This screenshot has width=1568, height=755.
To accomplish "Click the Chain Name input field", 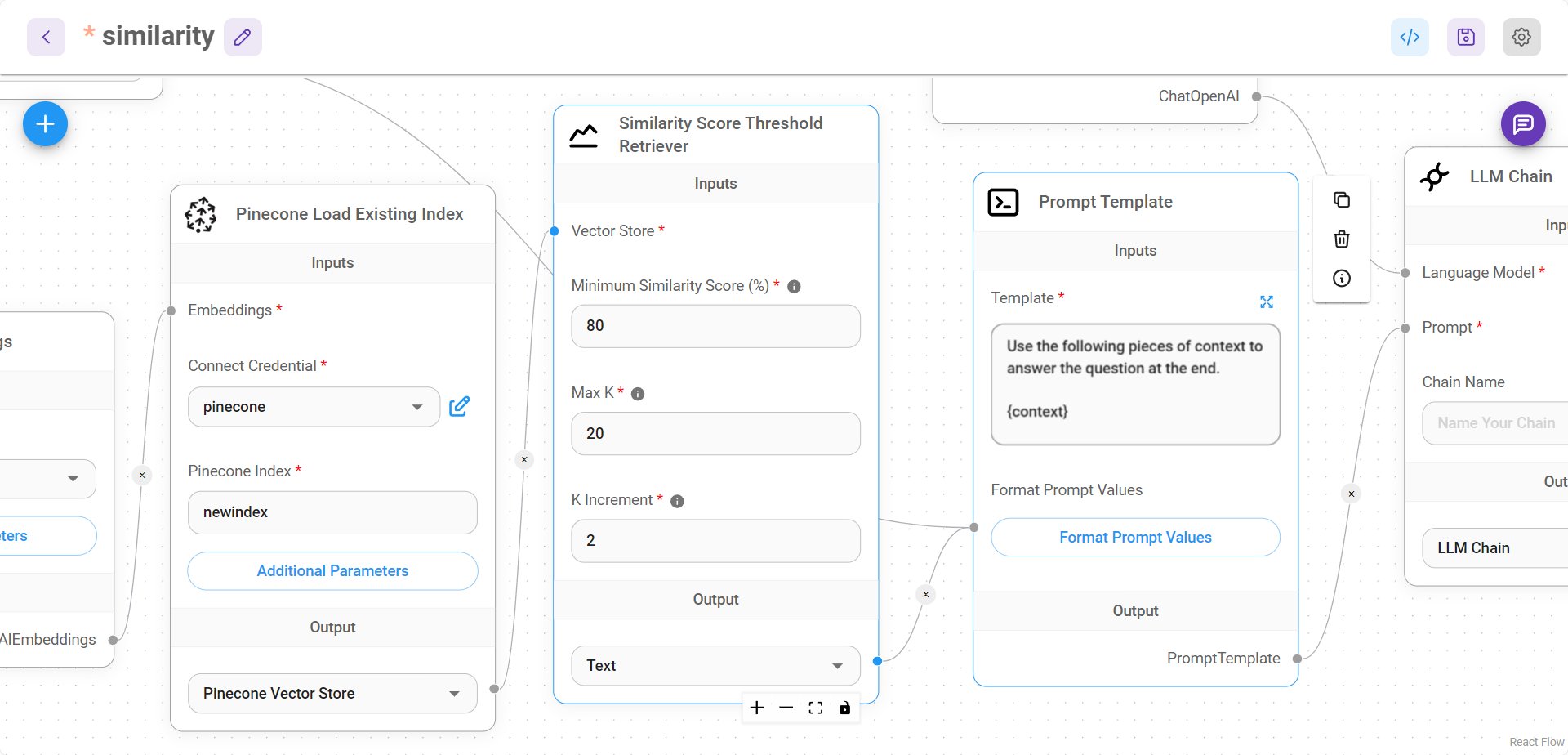I will click(1495, 423).
